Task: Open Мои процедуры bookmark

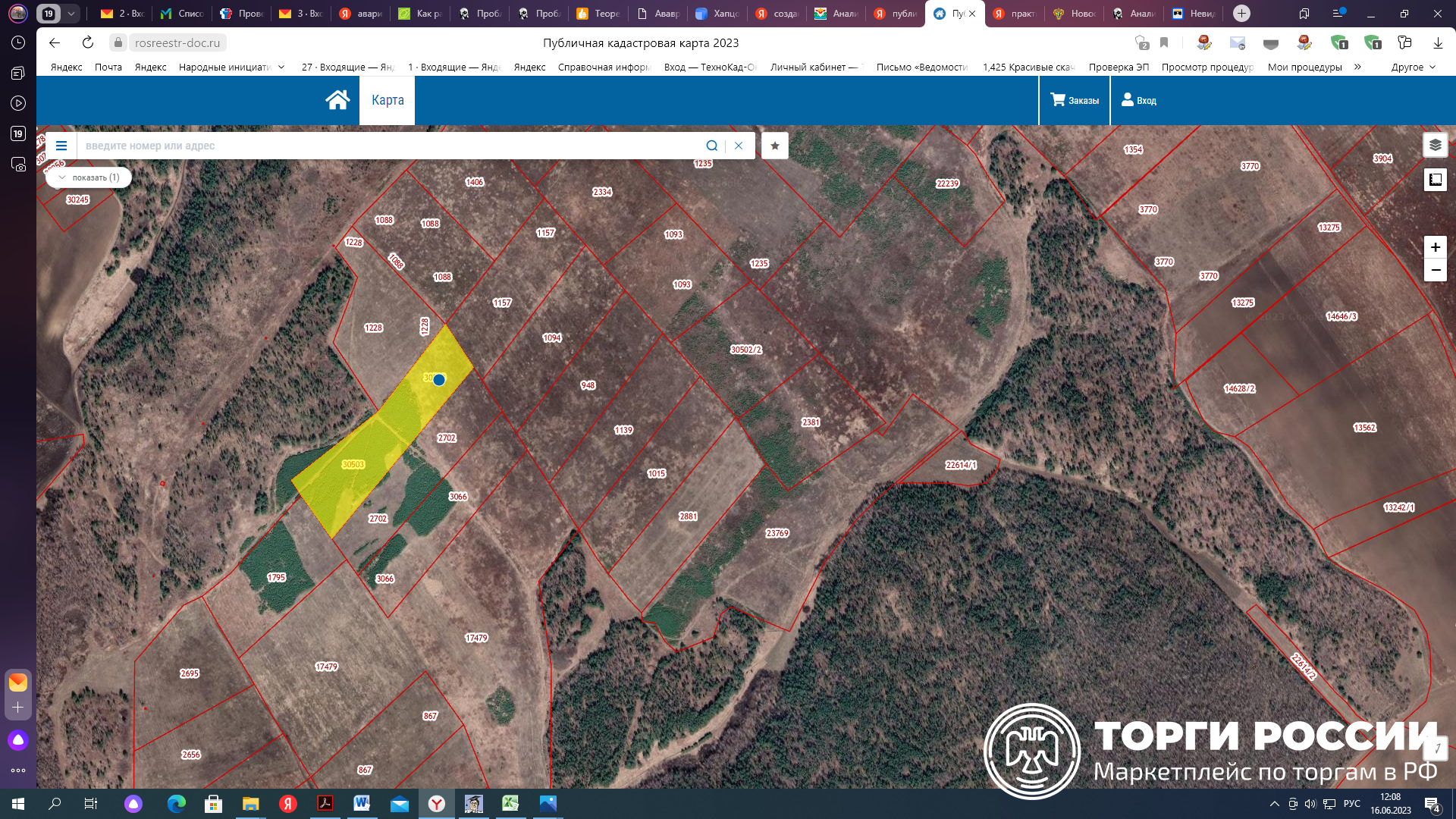Action: [x=1304, y=67]
